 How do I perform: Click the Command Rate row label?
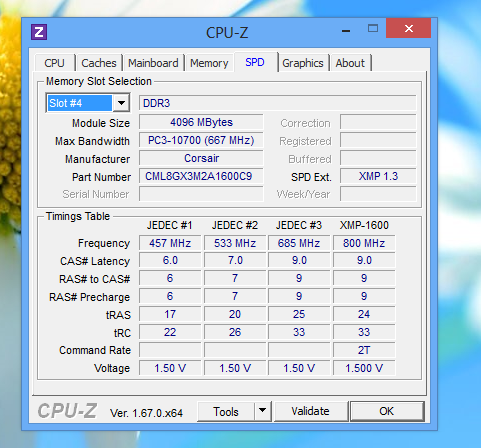click(95, 350)
